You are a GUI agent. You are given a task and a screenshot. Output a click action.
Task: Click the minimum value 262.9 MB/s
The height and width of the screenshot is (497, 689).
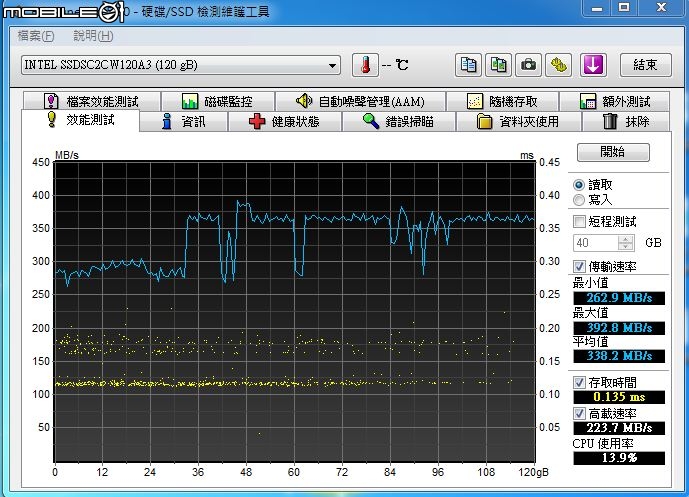[619, 298]
